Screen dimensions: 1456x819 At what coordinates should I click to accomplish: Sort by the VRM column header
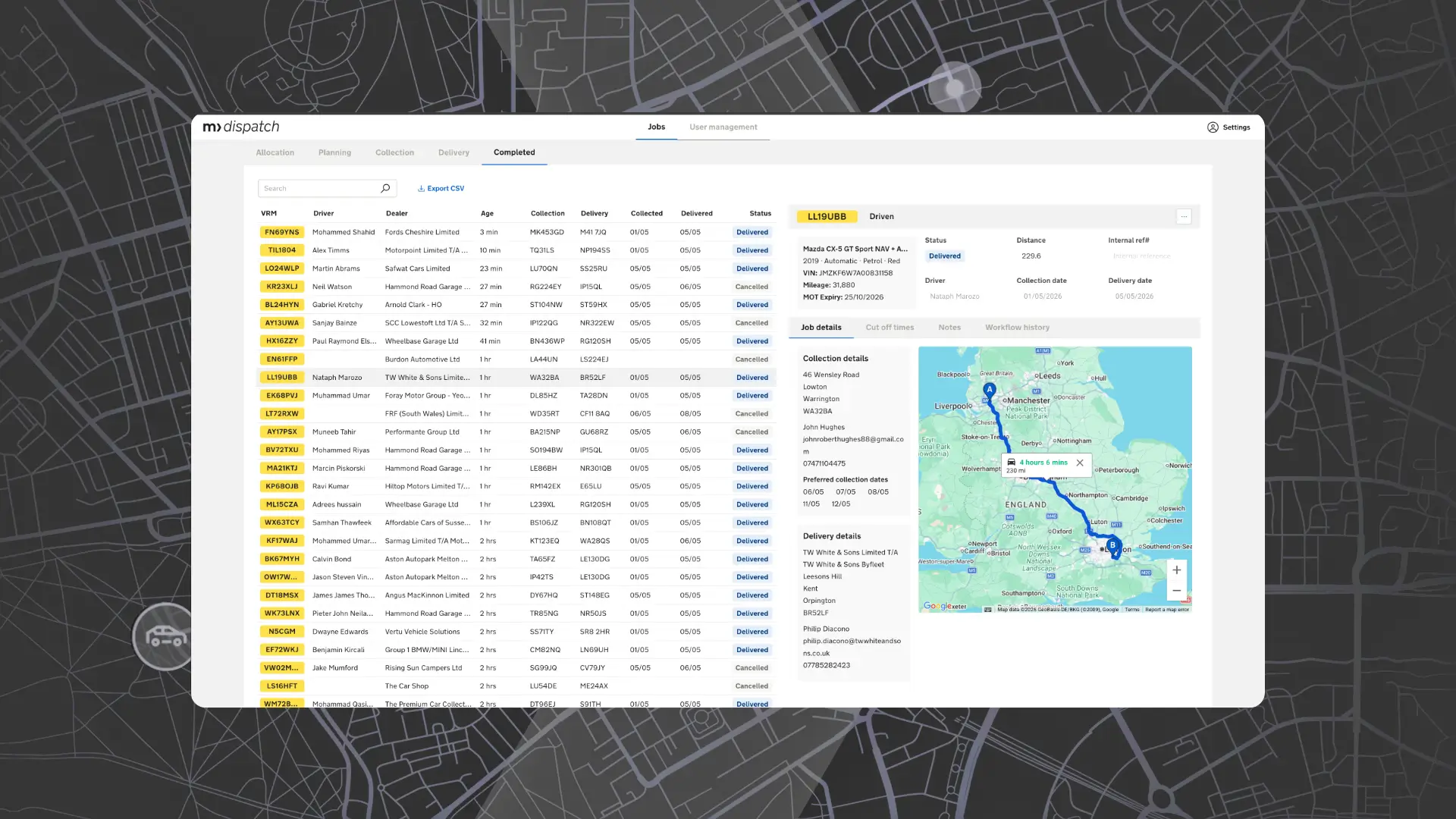(268, 214)
